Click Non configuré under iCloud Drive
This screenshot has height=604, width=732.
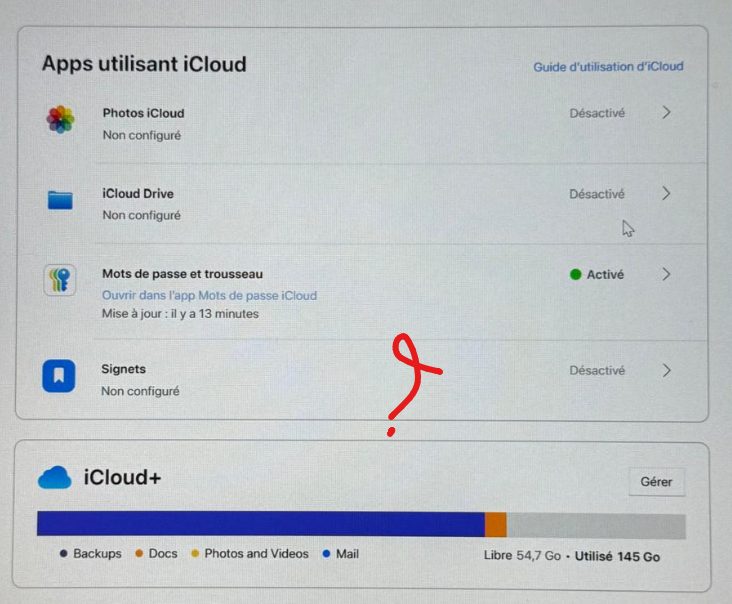point(141,215)
